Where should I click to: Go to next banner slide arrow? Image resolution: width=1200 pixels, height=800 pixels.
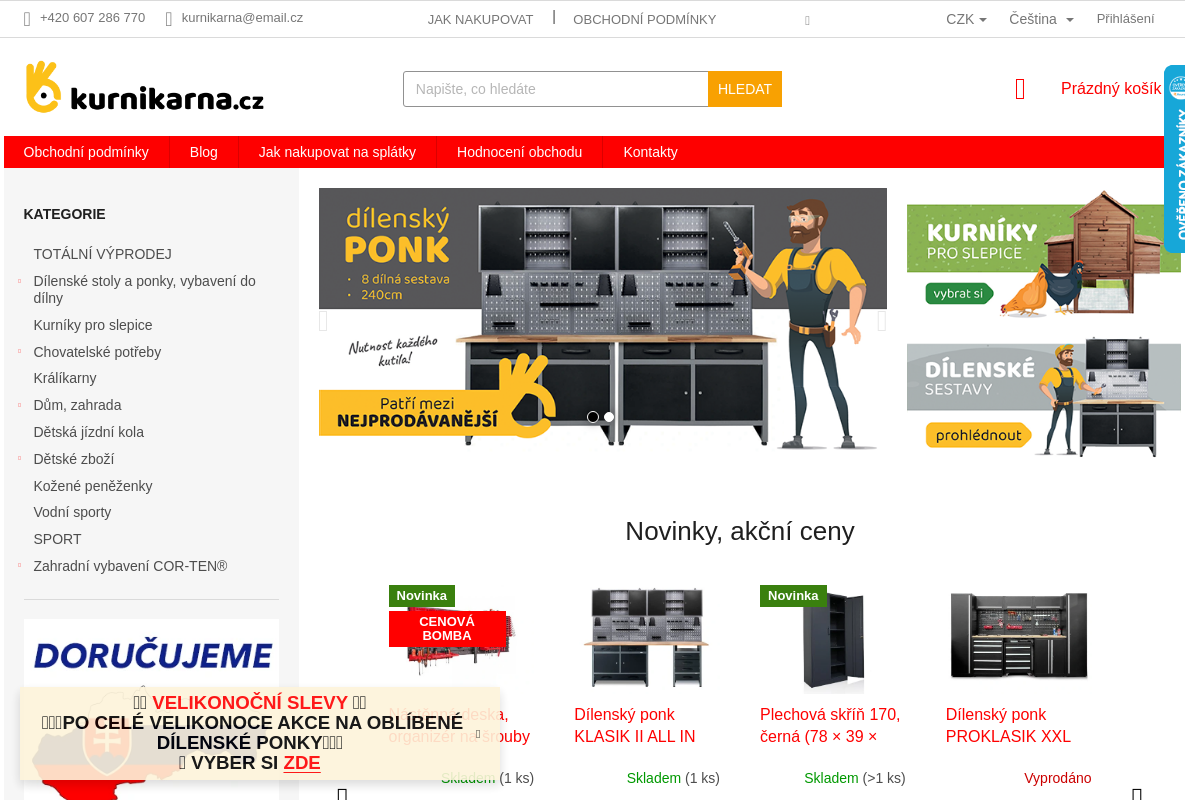coord(882,321)
